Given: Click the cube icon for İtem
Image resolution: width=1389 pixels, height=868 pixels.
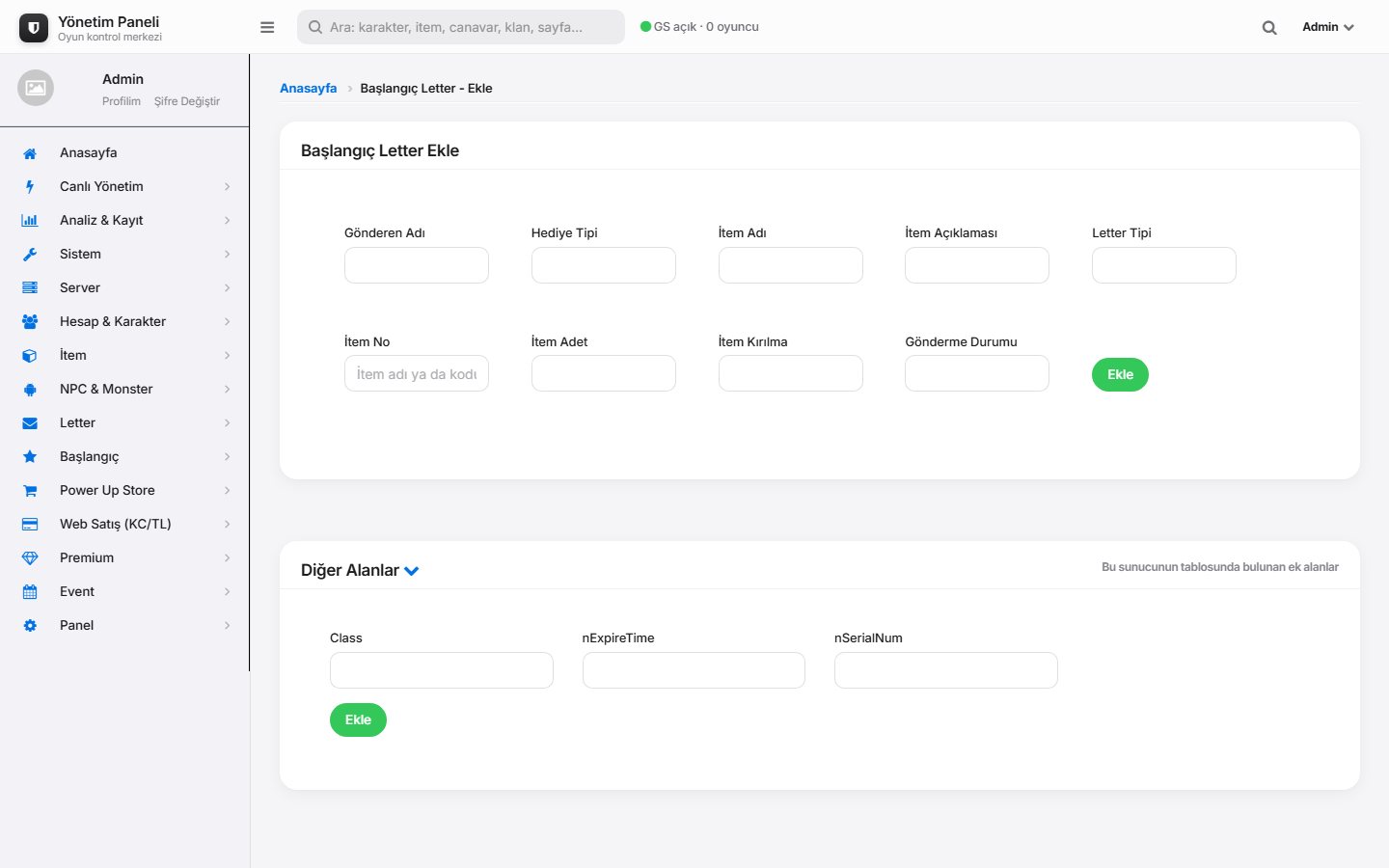Looking at the screenshot, I should click(30, 356).
